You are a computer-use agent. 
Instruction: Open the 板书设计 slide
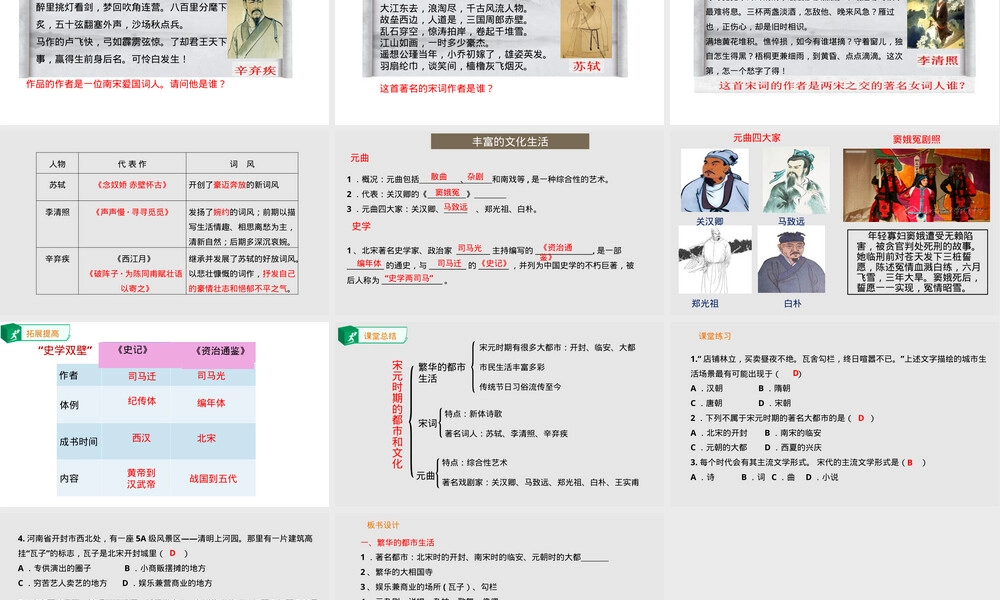[499, 556]
